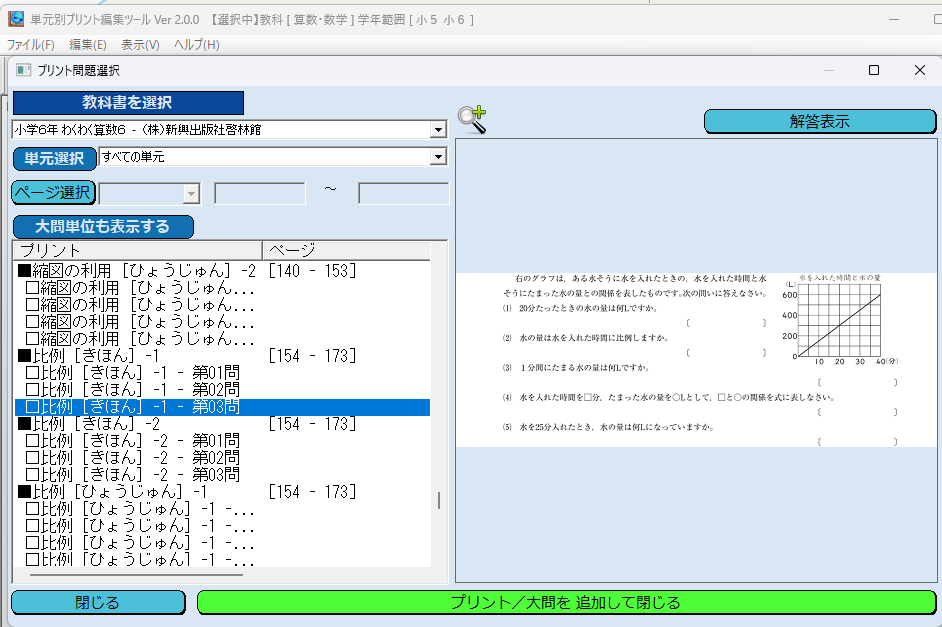
Task: Click the magnifier zoom-in icon
Action: tap(471, 119)
